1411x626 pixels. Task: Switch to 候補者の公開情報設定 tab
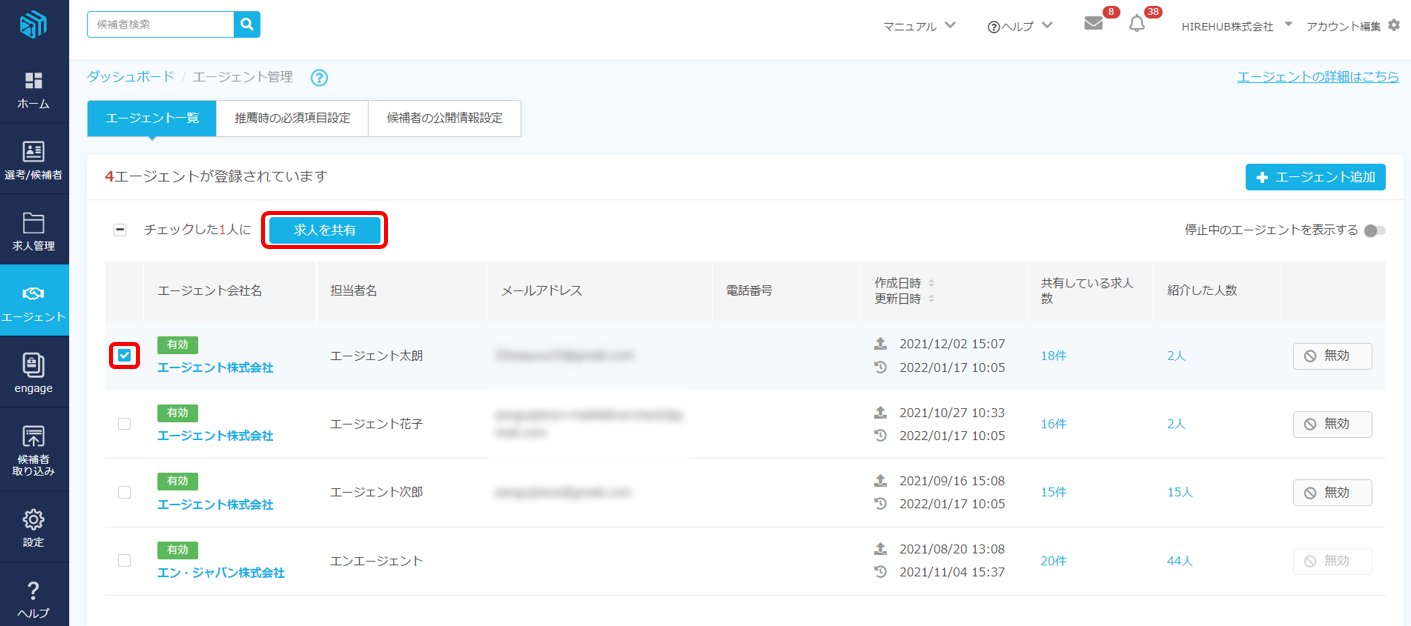pyautogui.click(x=444, y=118)
